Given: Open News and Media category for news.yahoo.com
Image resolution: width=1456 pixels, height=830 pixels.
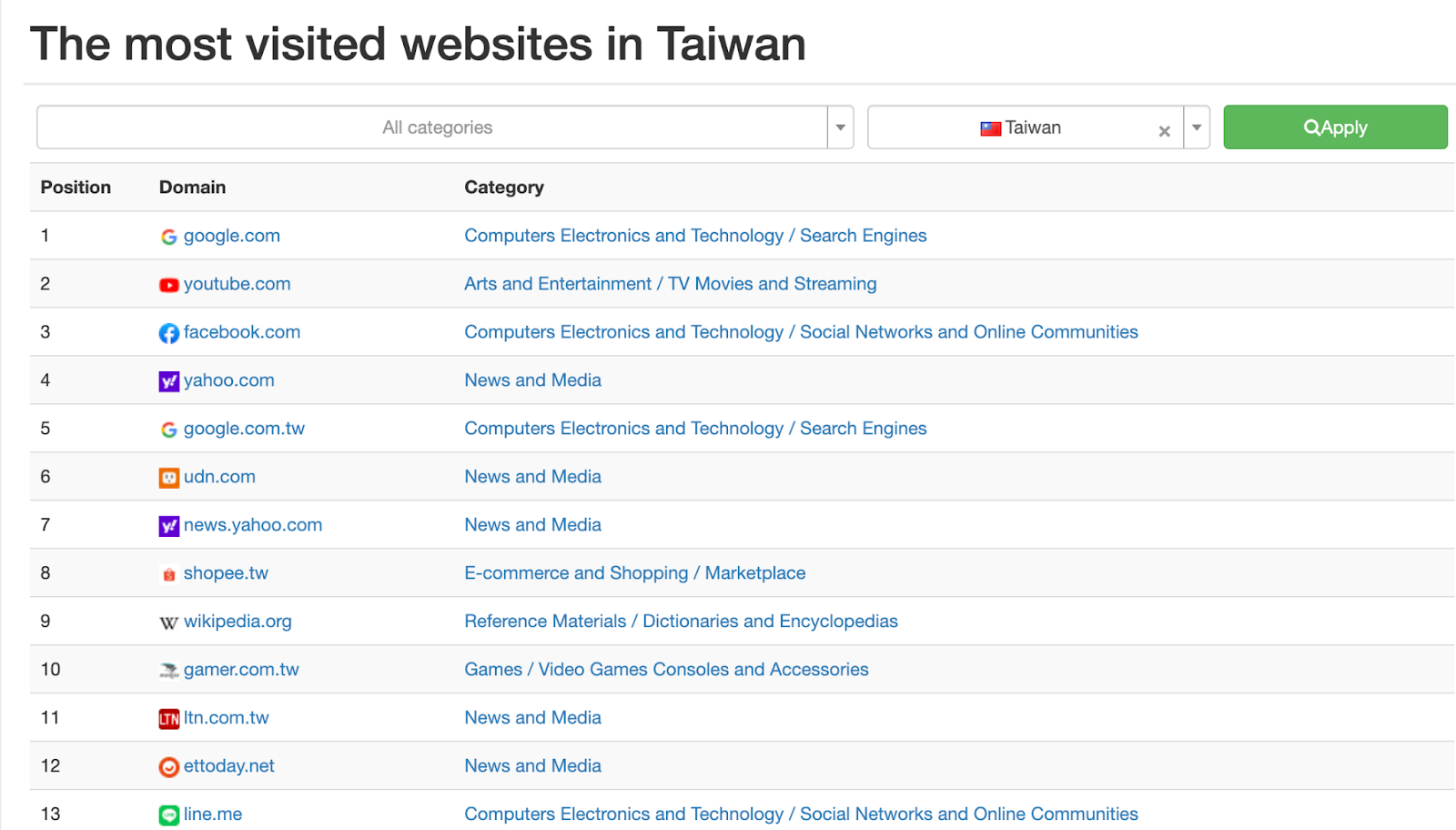Looking at the screenshot, I should coord(532,525).
